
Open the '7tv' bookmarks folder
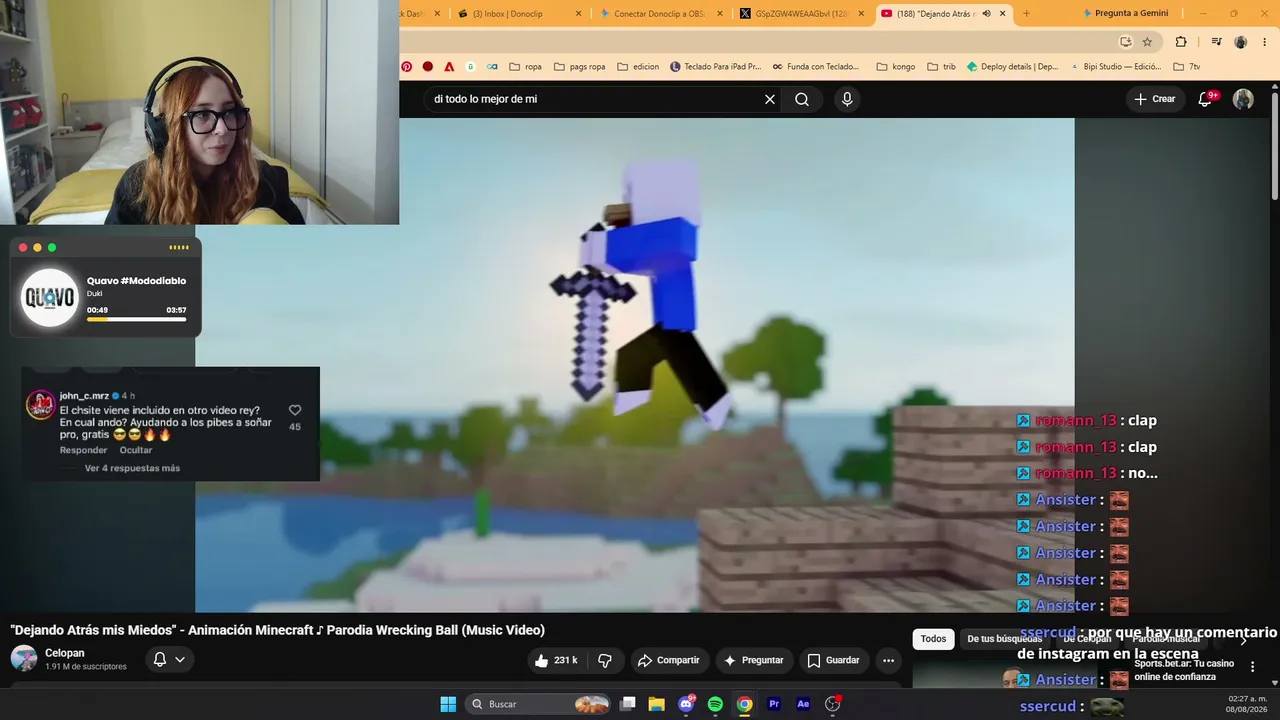[x=1186, y=67]
